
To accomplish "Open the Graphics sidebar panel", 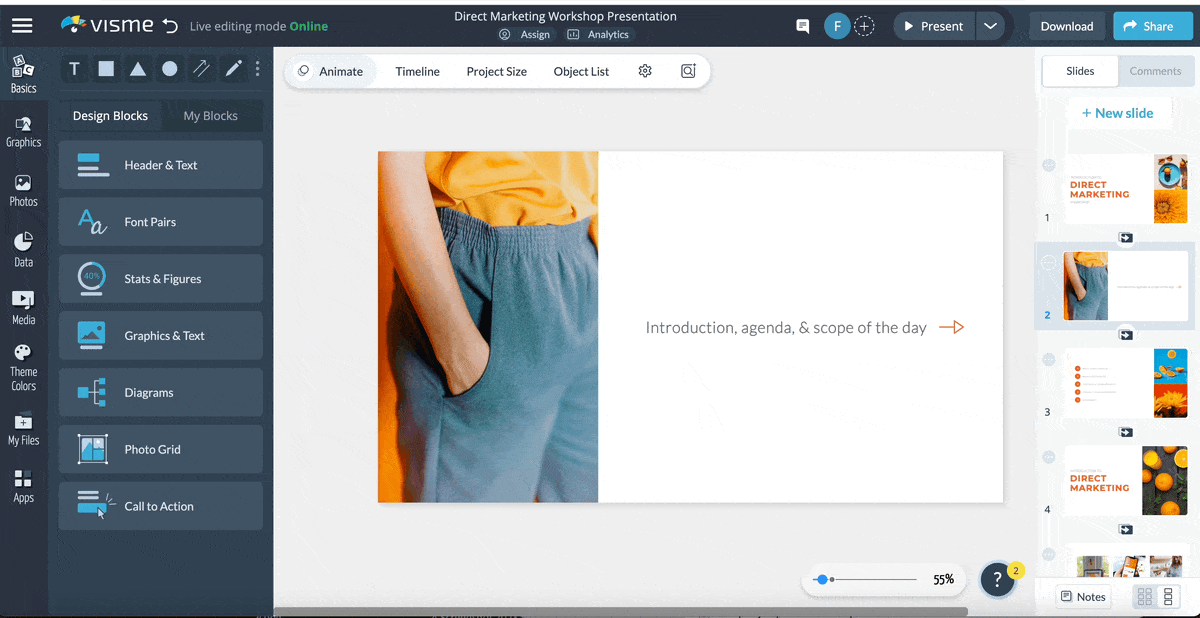I will (23, 131).
